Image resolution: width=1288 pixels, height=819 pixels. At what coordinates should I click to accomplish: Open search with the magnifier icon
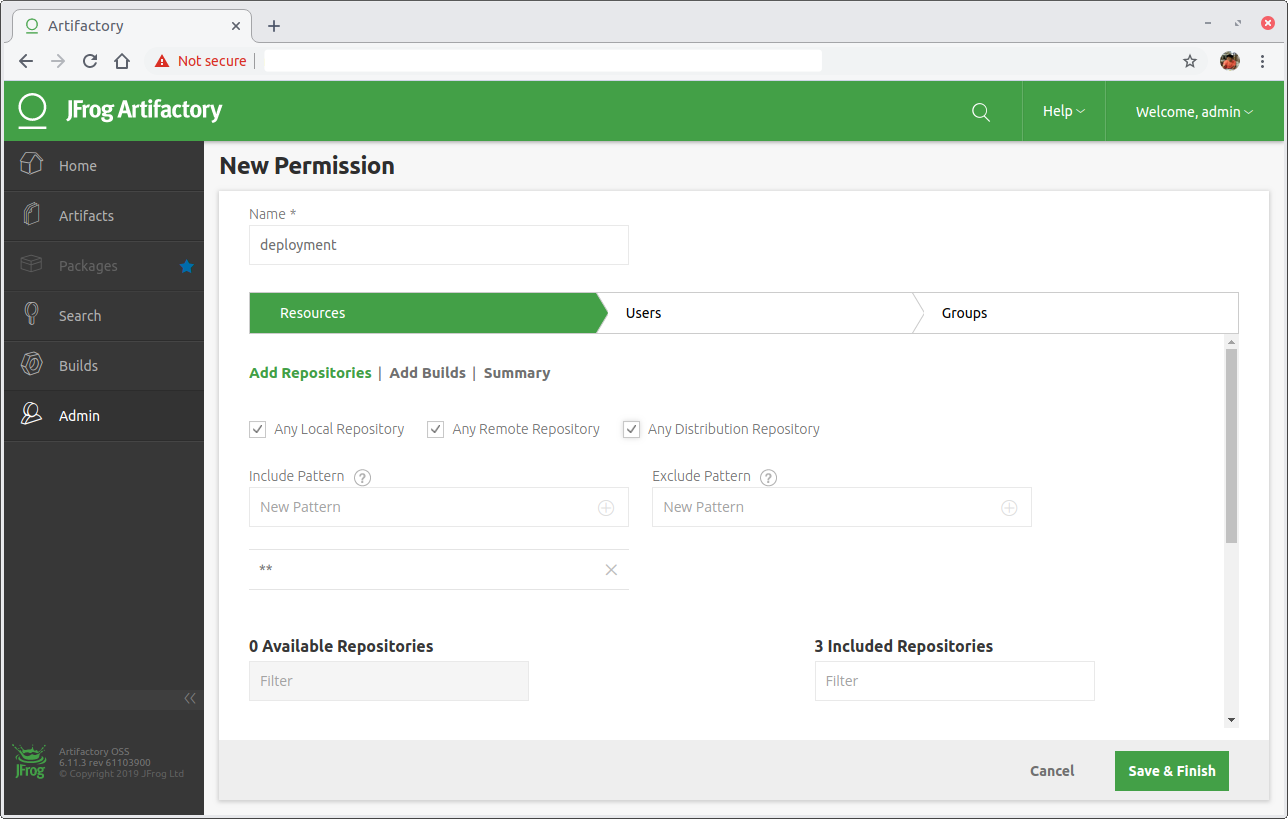pos(981,112)
